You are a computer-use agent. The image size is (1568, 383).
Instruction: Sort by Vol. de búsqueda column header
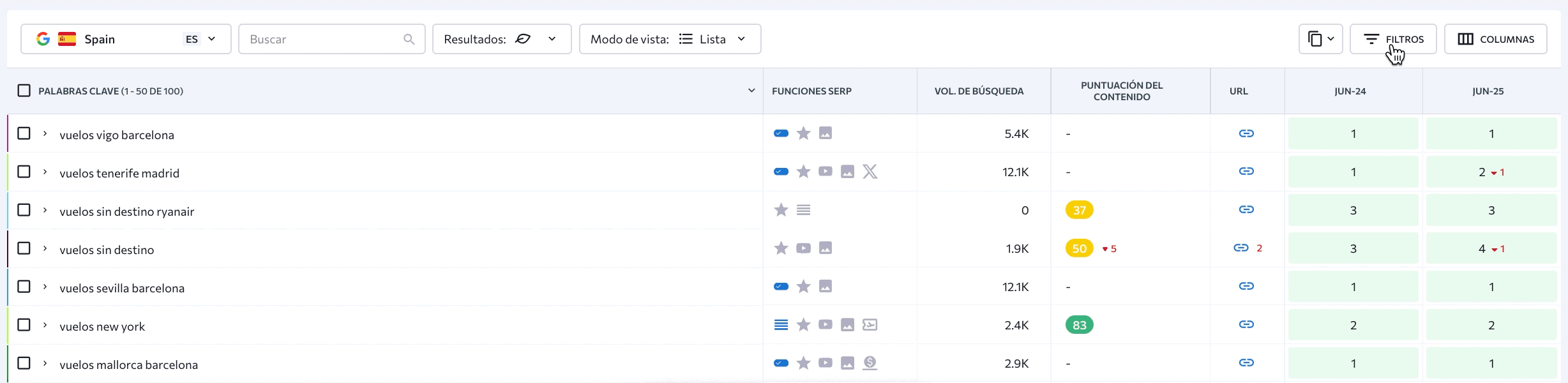(979, 91)
